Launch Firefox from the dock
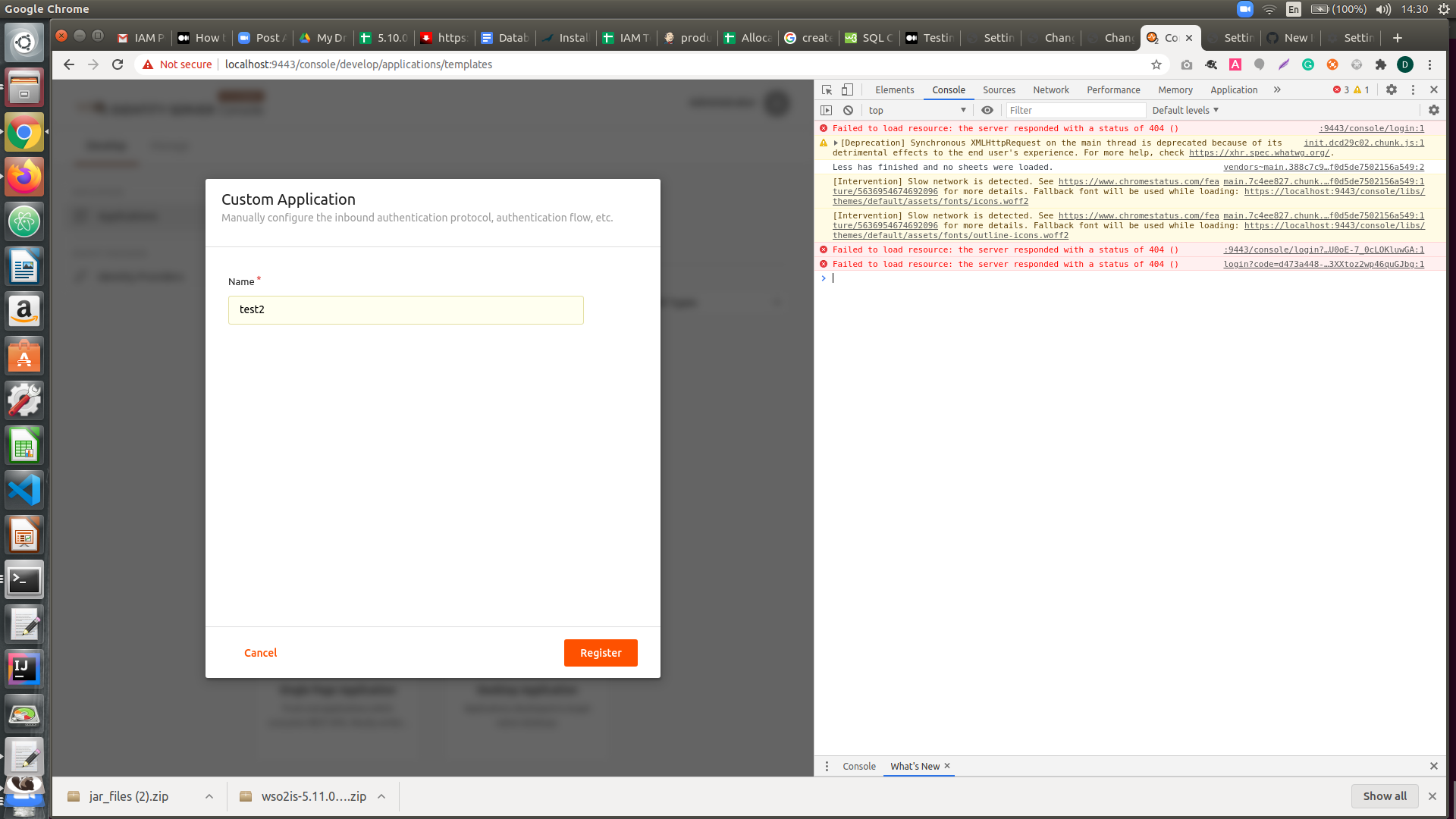This screenshot has height=819, width=1456. click(x=24, y=177)
